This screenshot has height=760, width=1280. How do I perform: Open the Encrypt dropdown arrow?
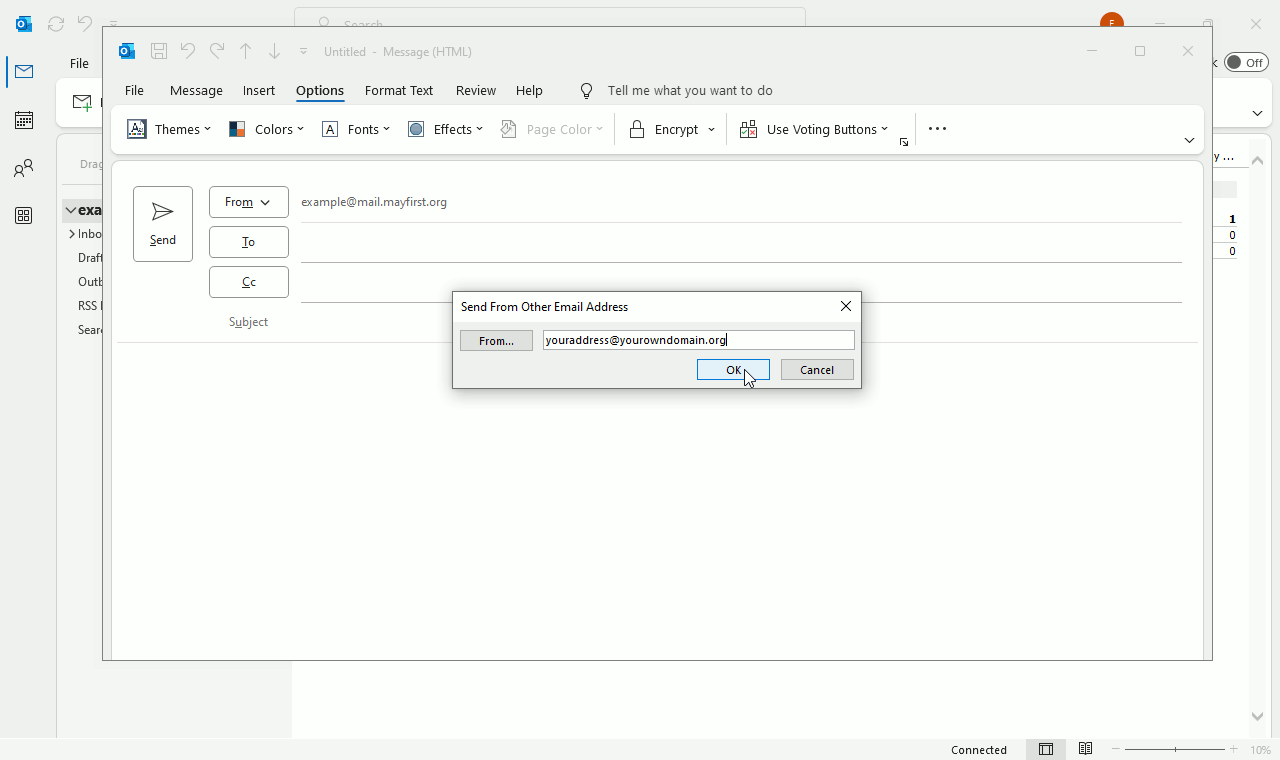pos(711,129)
